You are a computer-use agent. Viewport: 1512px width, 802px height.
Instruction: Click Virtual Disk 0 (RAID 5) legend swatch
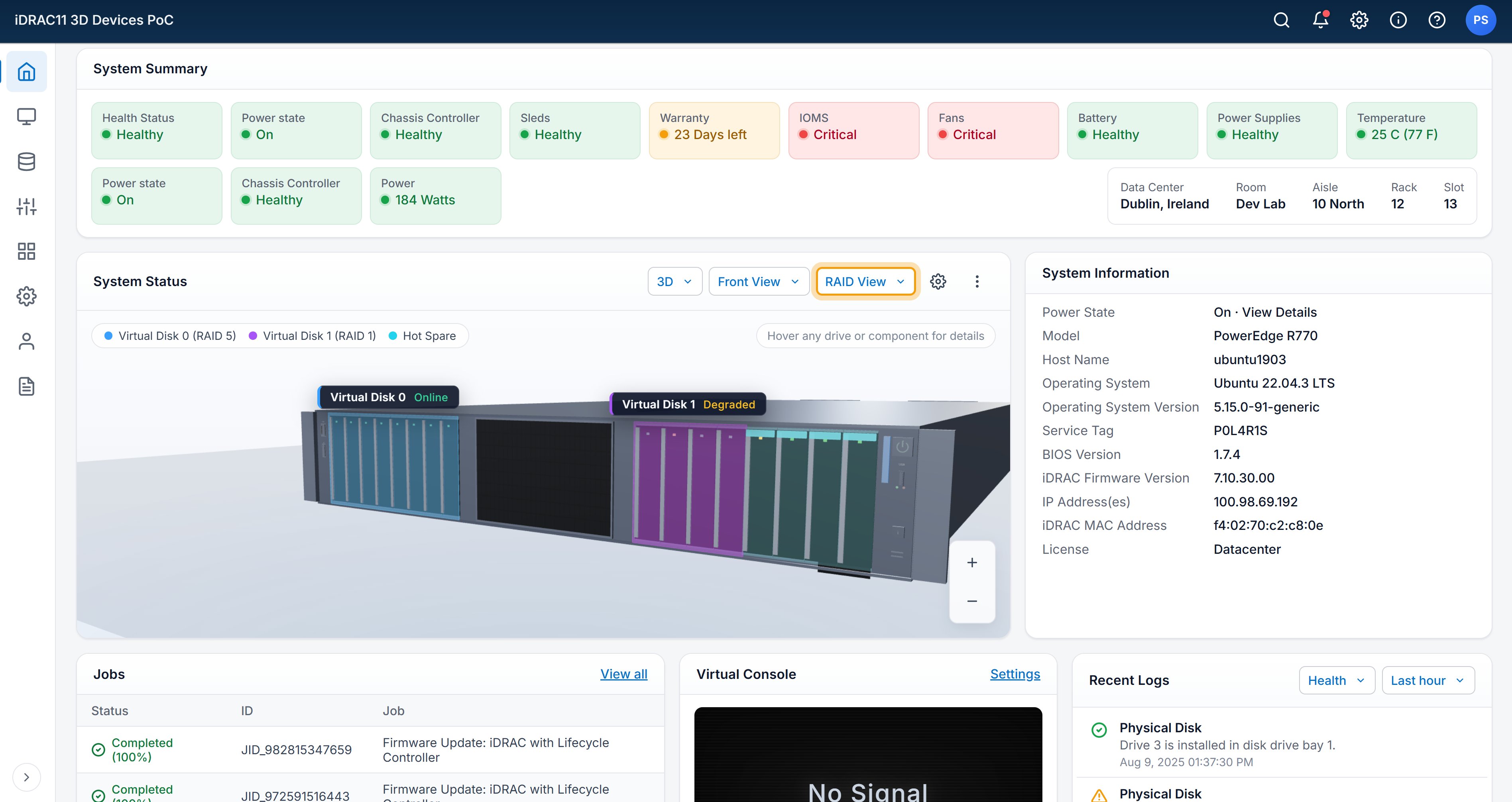108,336
